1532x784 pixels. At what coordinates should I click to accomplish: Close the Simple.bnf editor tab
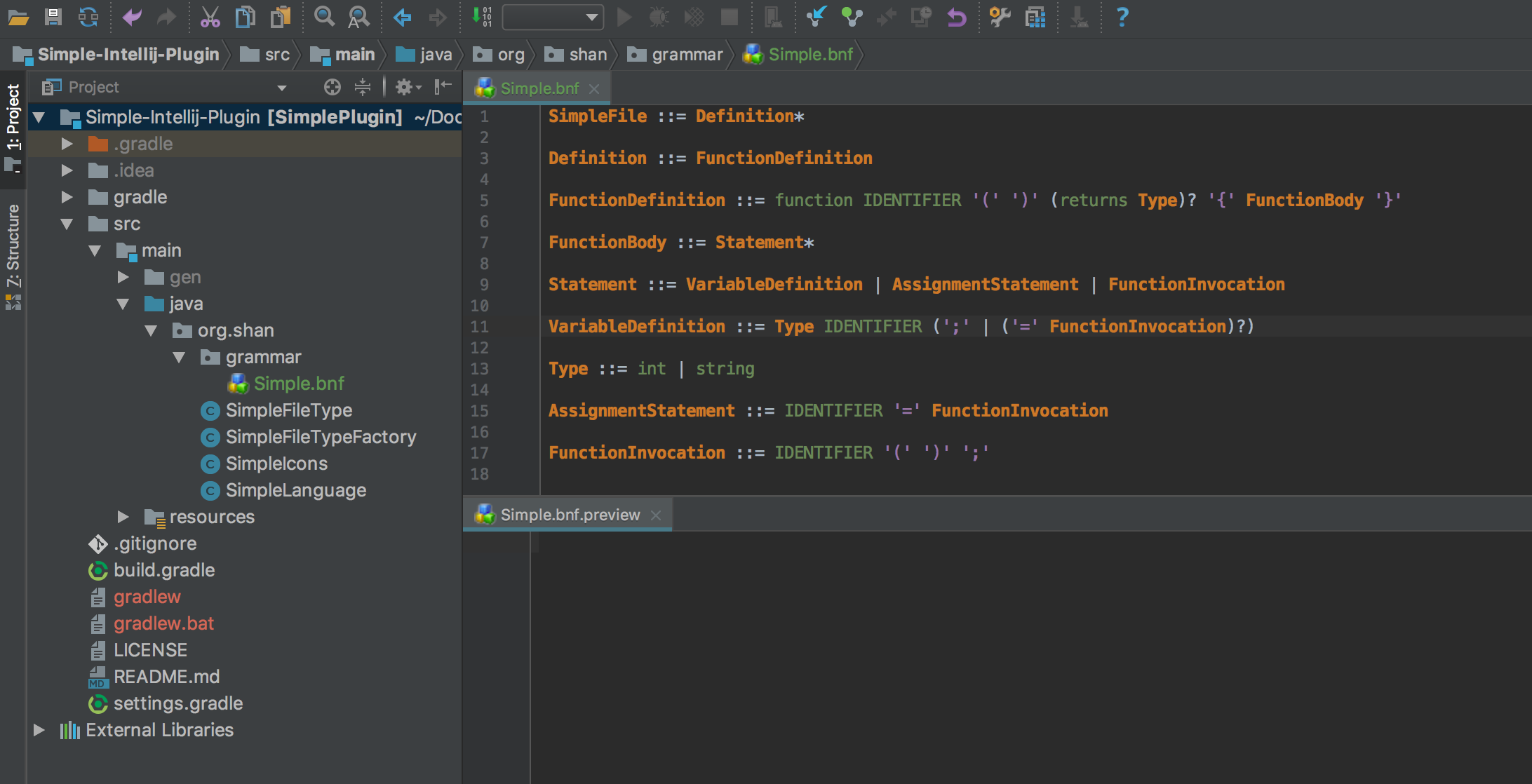595,88
